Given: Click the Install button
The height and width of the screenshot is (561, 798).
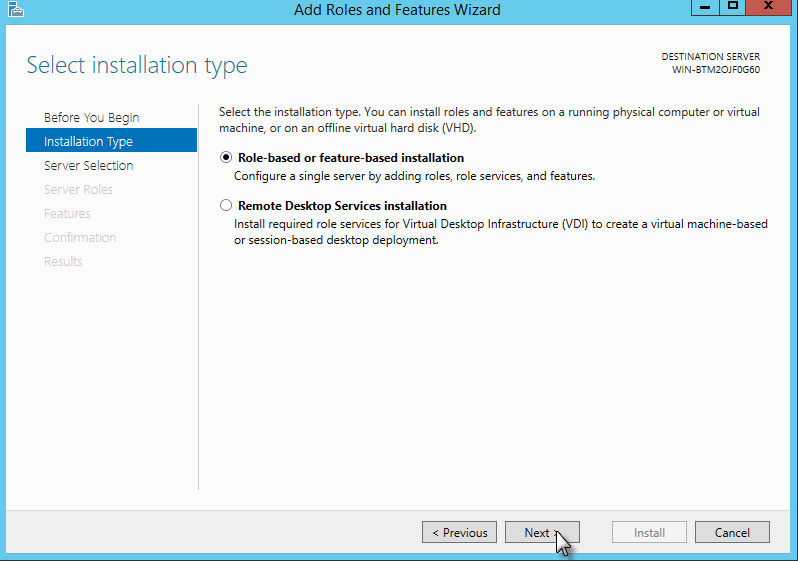Looking at the screenshot, I should pyautogui.click(x=649, y=533).
